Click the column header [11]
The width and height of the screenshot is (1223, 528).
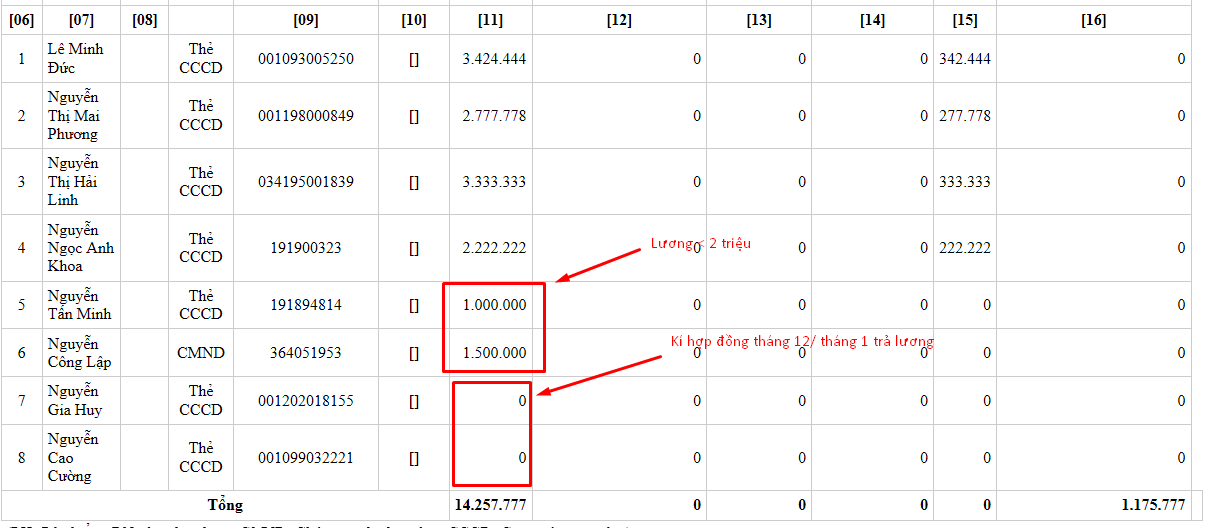click(490, 20)
